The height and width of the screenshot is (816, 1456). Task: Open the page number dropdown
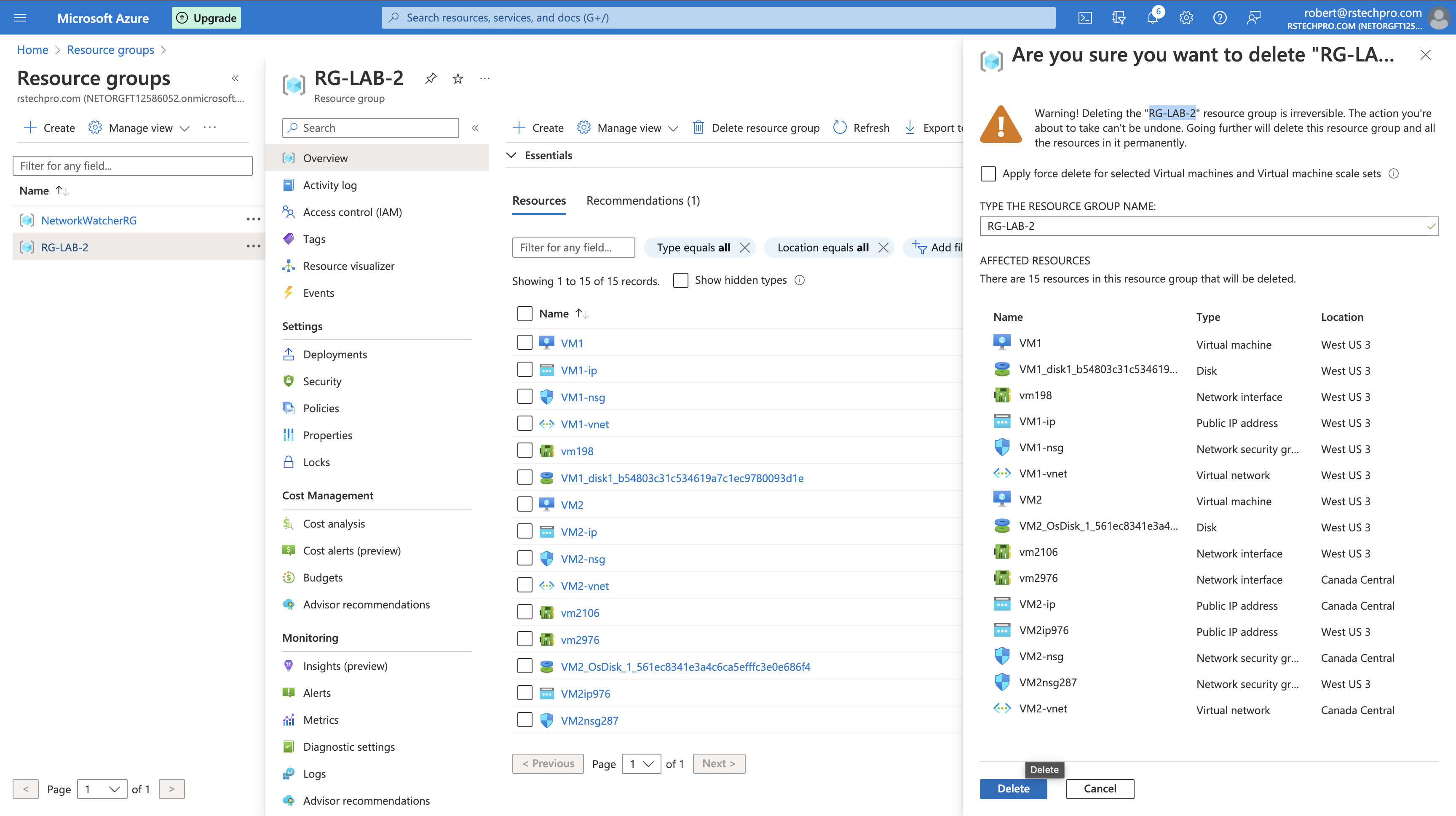point(641,763)
